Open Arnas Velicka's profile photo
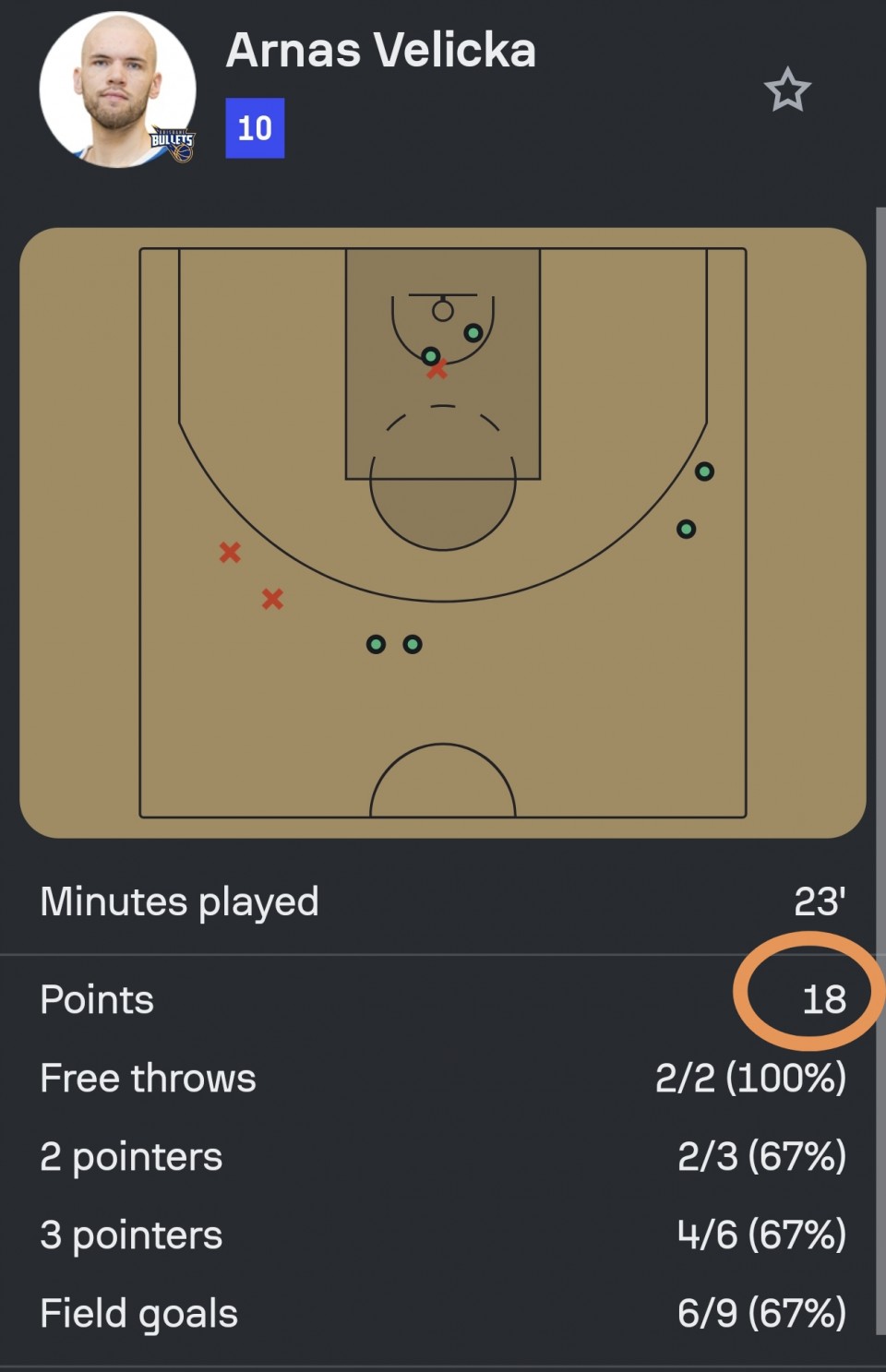 pos(118,89)
